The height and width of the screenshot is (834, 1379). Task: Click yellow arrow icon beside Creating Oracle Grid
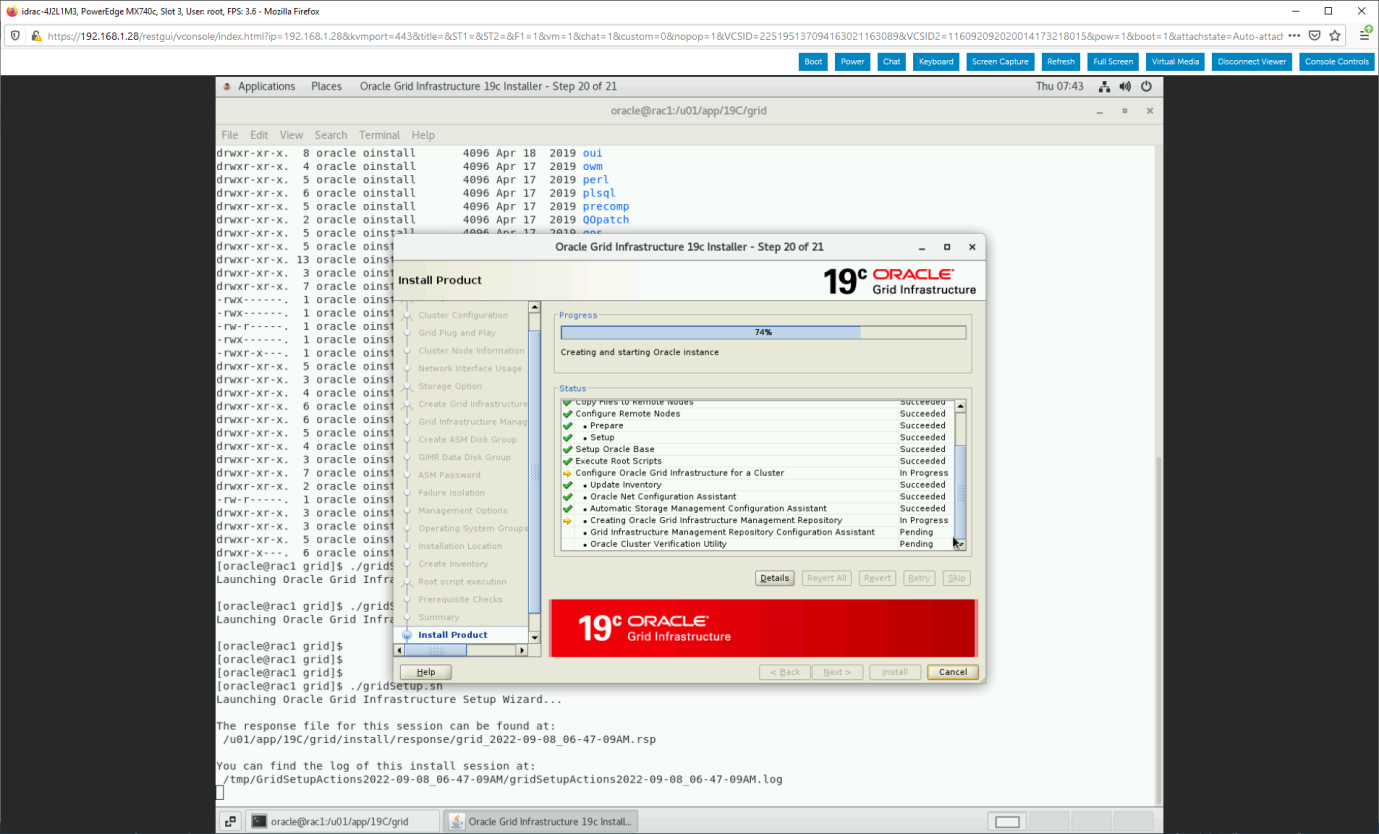[567, 520]
